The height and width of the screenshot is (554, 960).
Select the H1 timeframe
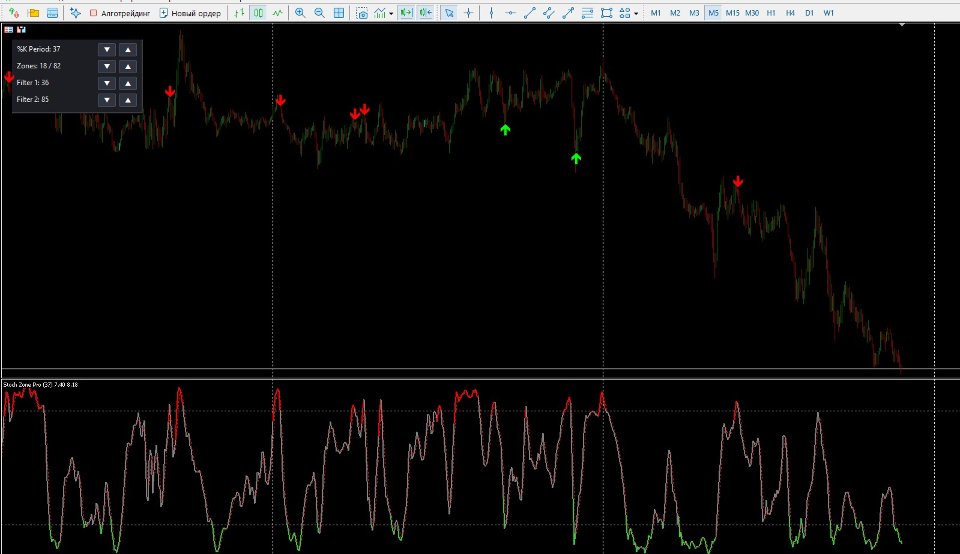click(x=771, y=13)
